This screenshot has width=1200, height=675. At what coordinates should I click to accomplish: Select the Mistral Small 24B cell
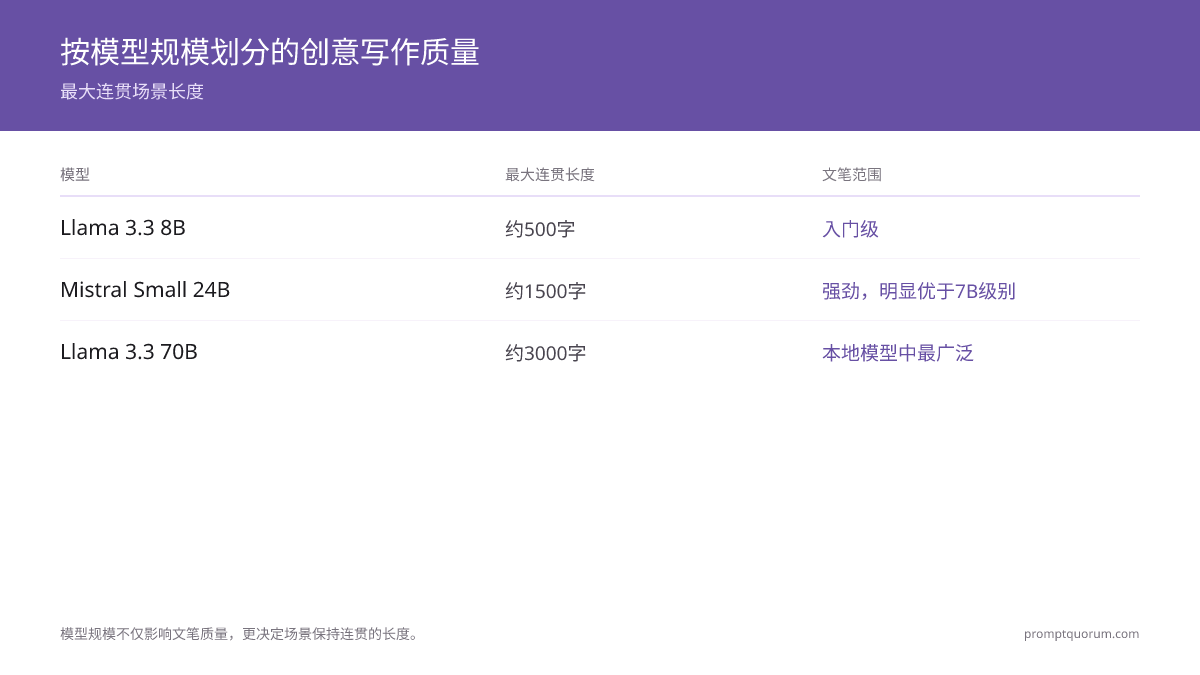(x=145, y=290)
